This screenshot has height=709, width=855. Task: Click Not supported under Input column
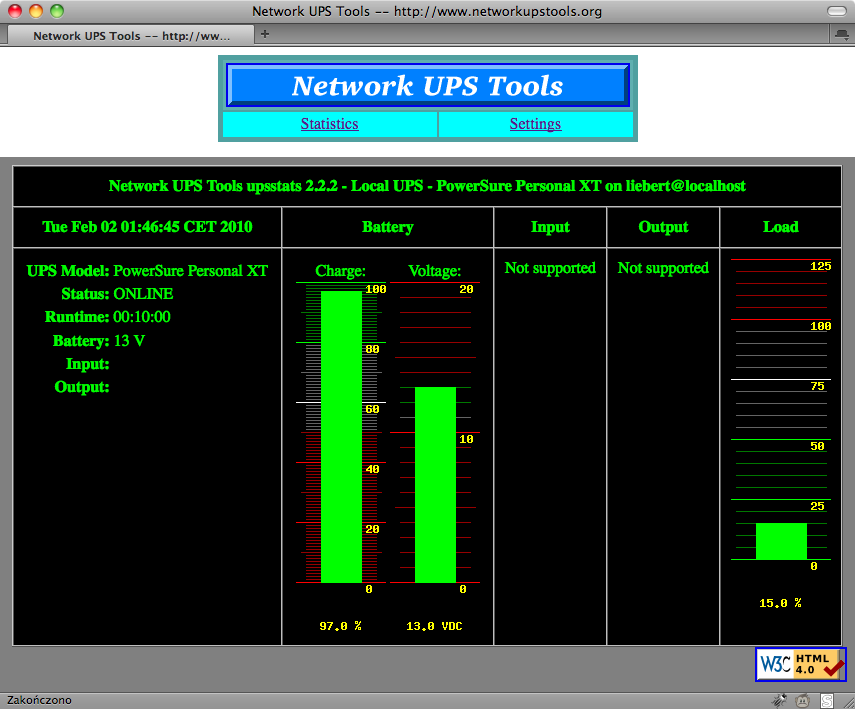click(550, 268)
